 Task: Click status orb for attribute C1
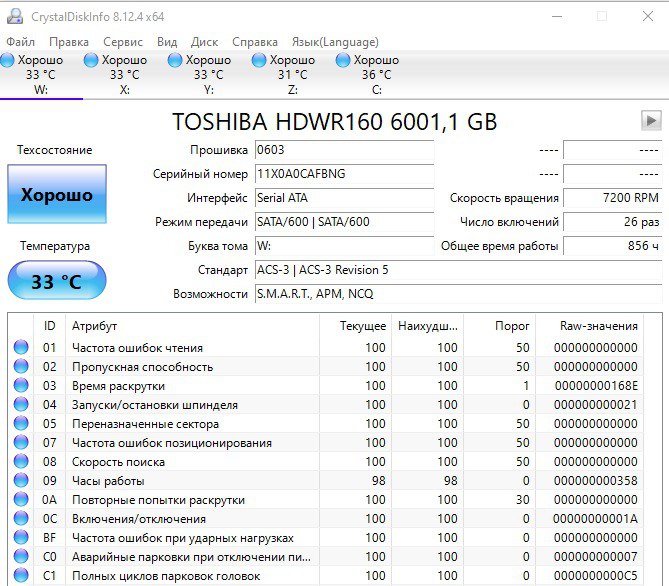pyautogui.click(x=21, y=575)
